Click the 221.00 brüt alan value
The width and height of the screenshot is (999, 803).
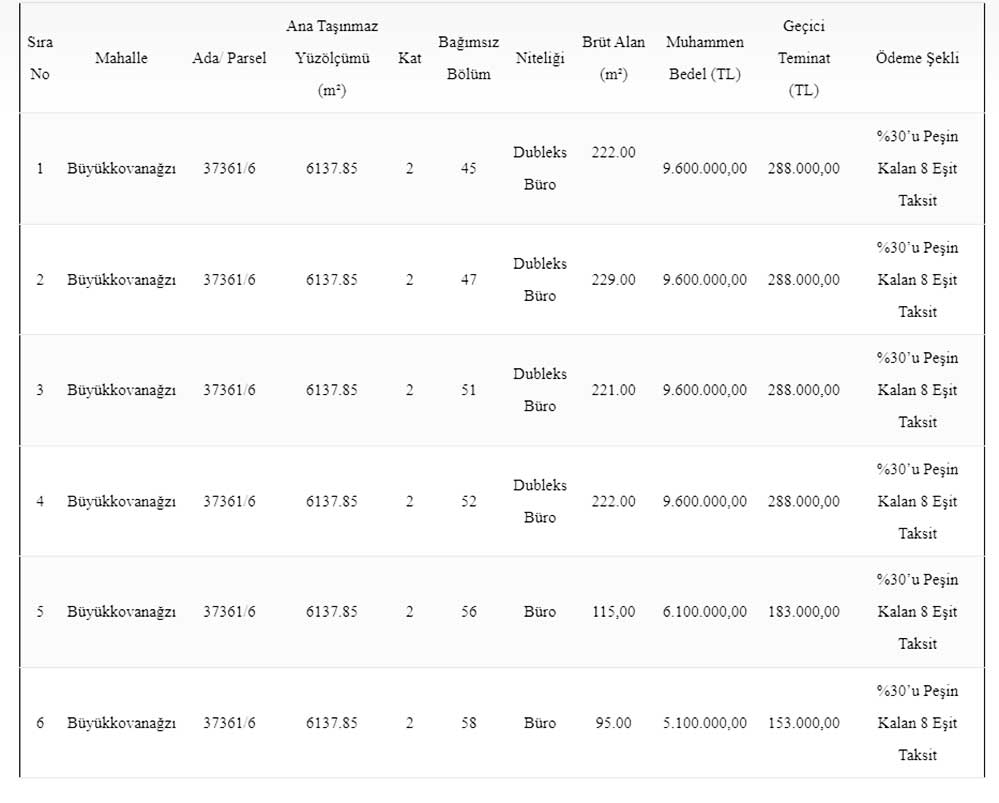(x=613, y=390)
